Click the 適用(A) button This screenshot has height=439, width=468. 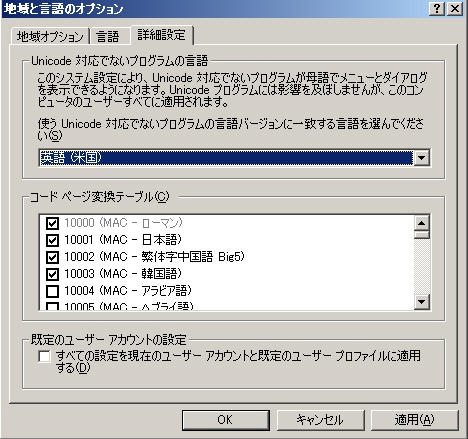tap(414, 420)
